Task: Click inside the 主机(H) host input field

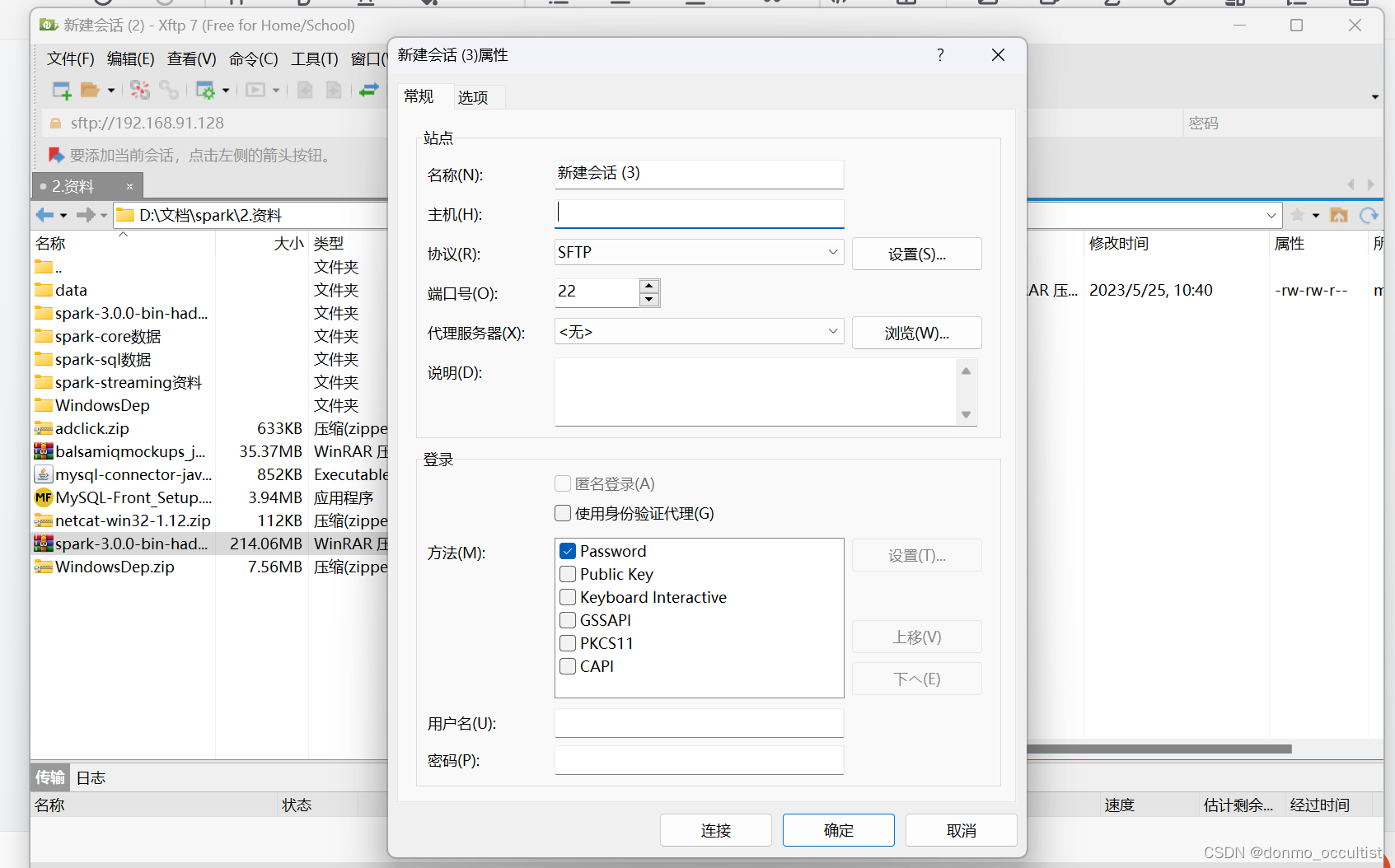Action: (699, 213)
